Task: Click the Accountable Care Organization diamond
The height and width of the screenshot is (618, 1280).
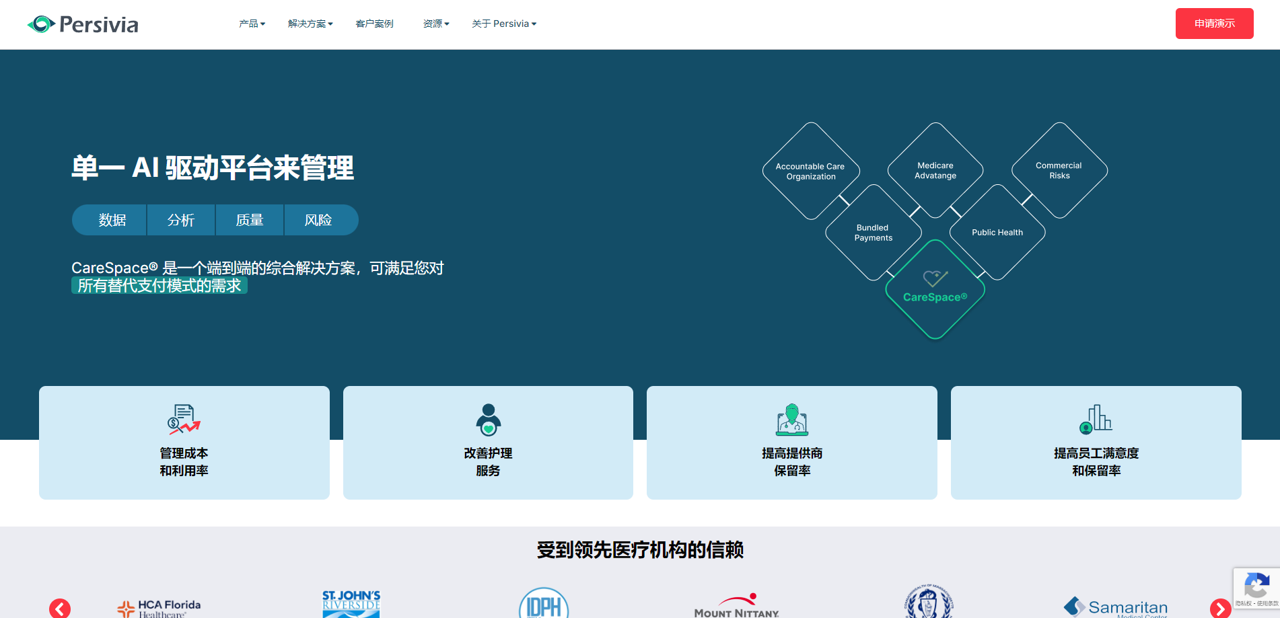Action: point(810,171)
